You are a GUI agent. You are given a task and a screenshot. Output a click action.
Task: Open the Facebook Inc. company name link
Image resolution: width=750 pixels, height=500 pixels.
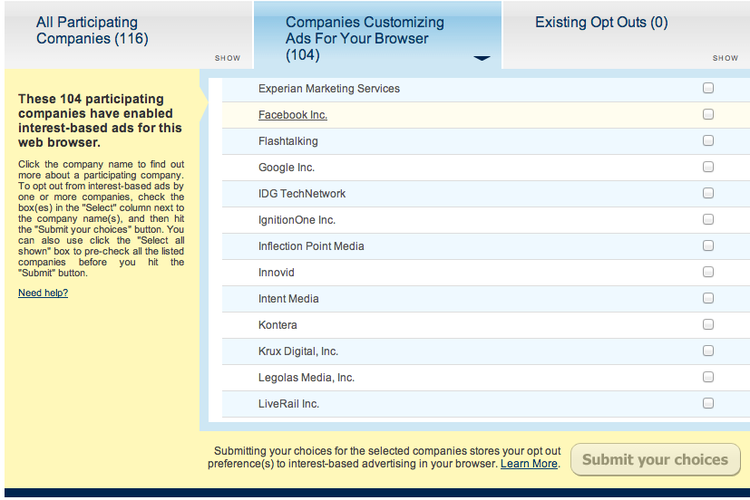tap(293, 115)
